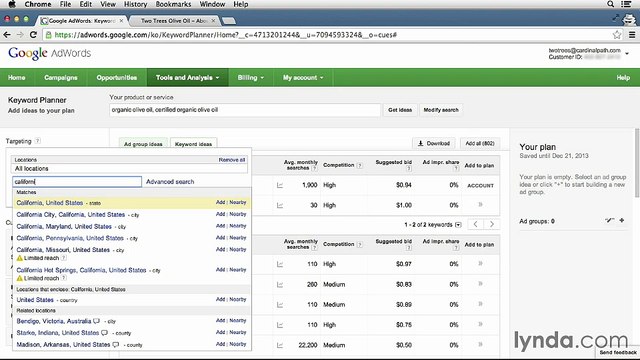Open Help link in green navigation bar
The height and width of the screenshot is (360, 640).
click(623, 78)
